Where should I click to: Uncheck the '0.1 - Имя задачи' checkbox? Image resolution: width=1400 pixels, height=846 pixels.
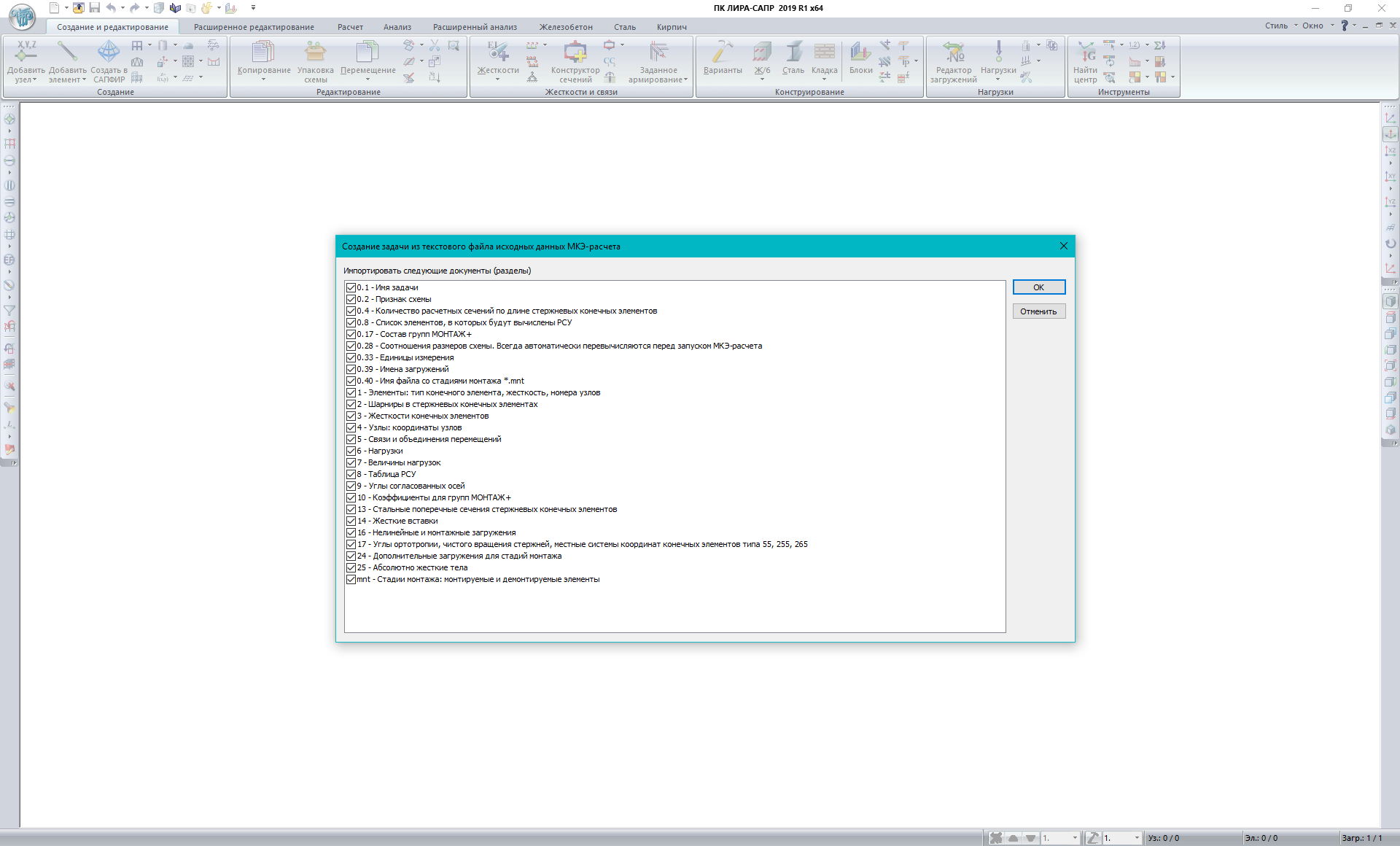[351, 287]
